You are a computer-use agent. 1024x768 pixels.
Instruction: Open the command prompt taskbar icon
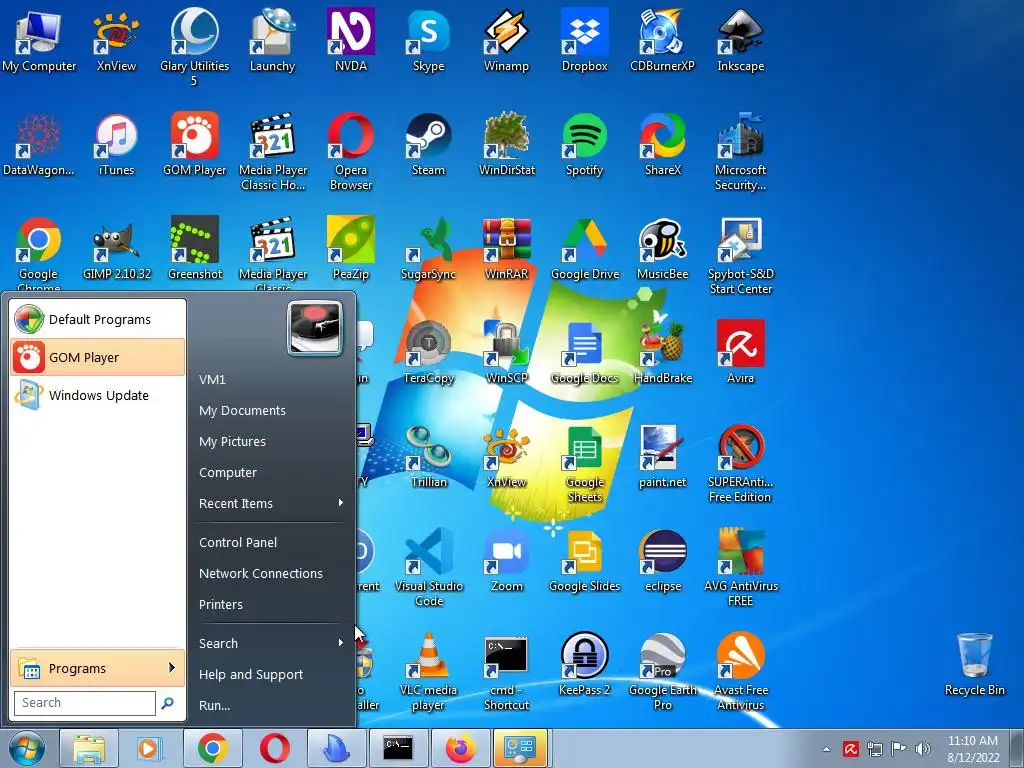tap(398, 748)
